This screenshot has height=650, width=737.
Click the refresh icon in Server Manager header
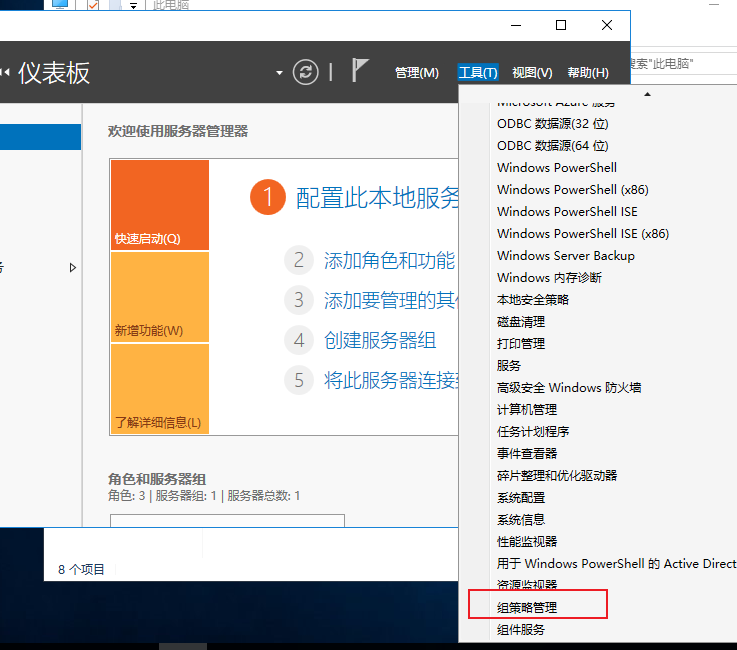coord(306,72)
